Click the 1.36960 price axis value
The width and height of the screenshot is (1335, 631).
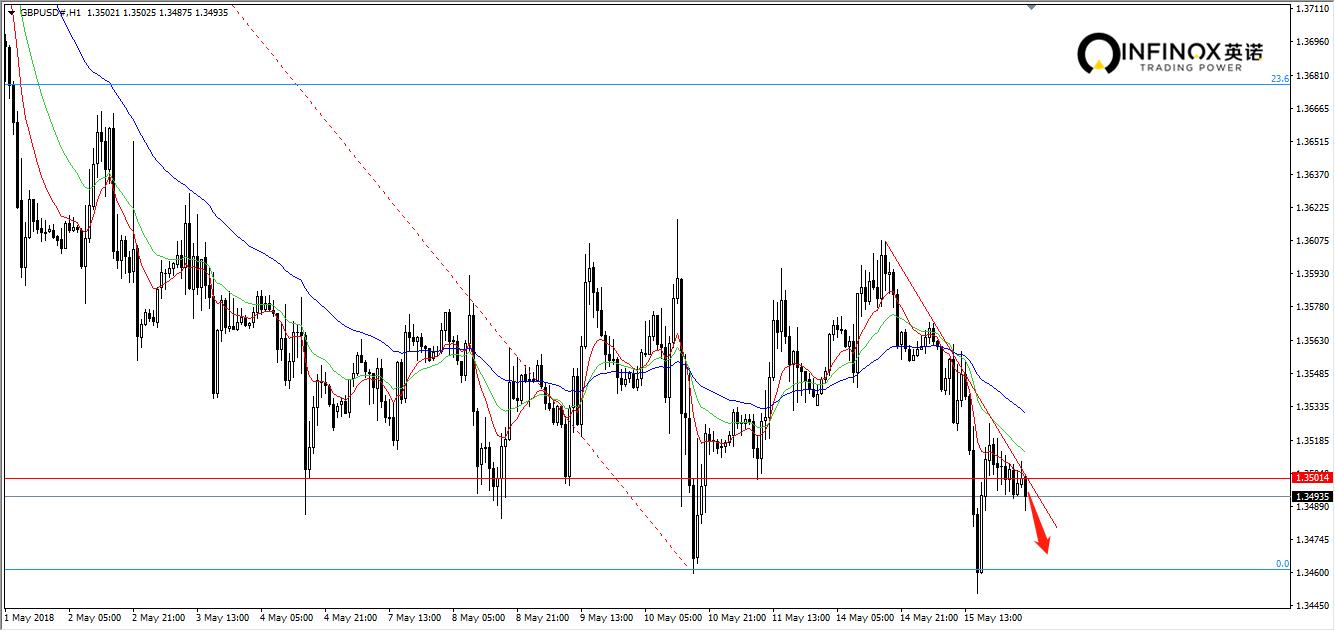(1312, 42)
